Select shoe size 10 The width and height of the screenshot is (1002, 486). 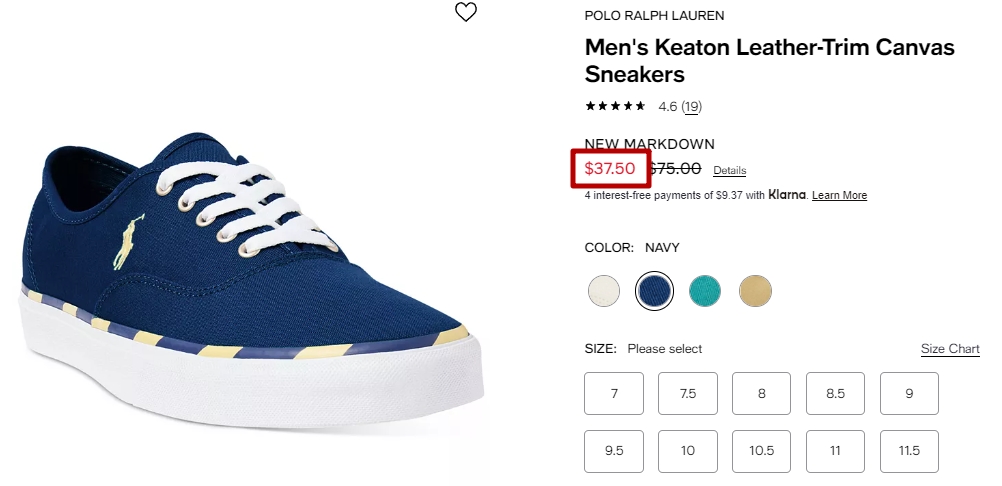tap(688, 451)
